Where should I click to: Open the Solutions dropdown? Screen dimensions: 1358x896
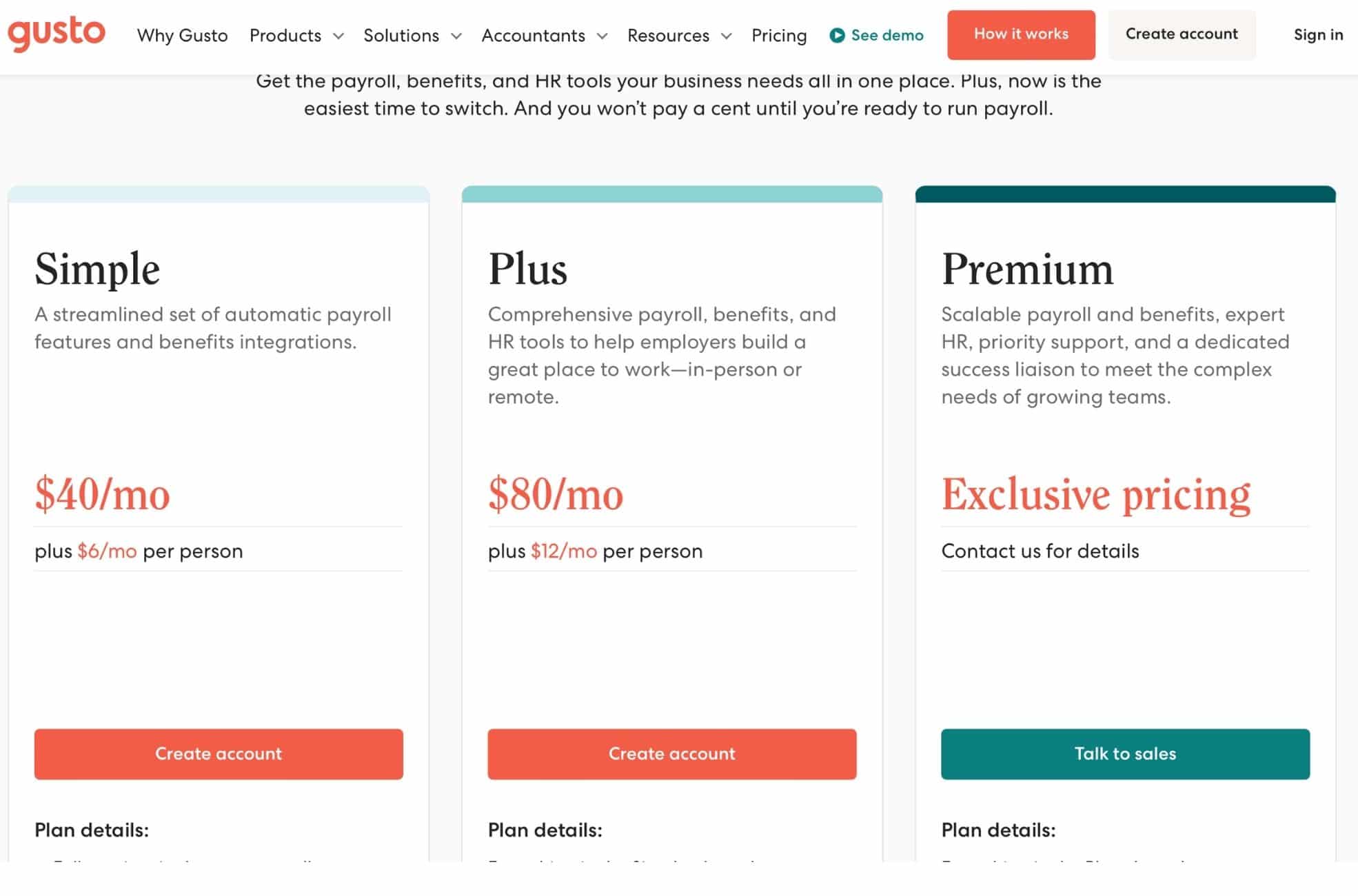point(411,35)
